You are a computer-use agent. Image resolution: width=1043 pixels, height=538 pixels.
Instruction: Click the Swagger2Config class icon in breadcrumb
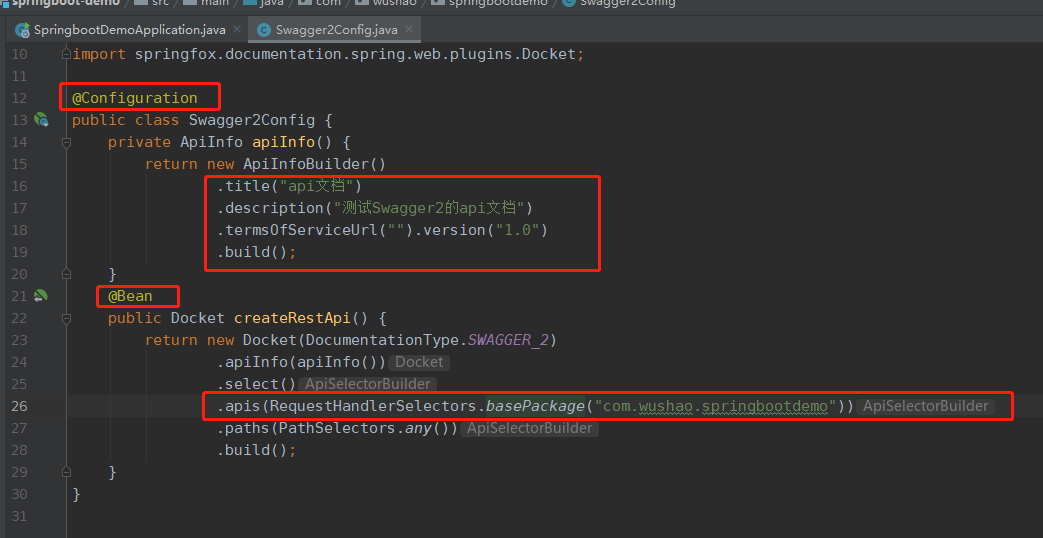(x=569, y=3)
